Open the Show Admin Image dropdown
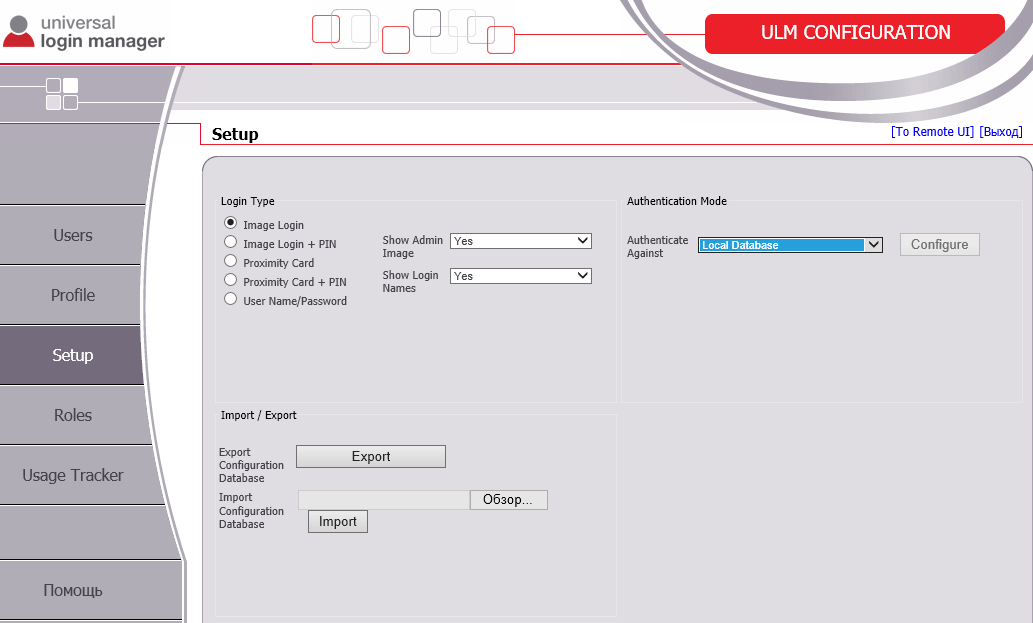 click(520, 241)
